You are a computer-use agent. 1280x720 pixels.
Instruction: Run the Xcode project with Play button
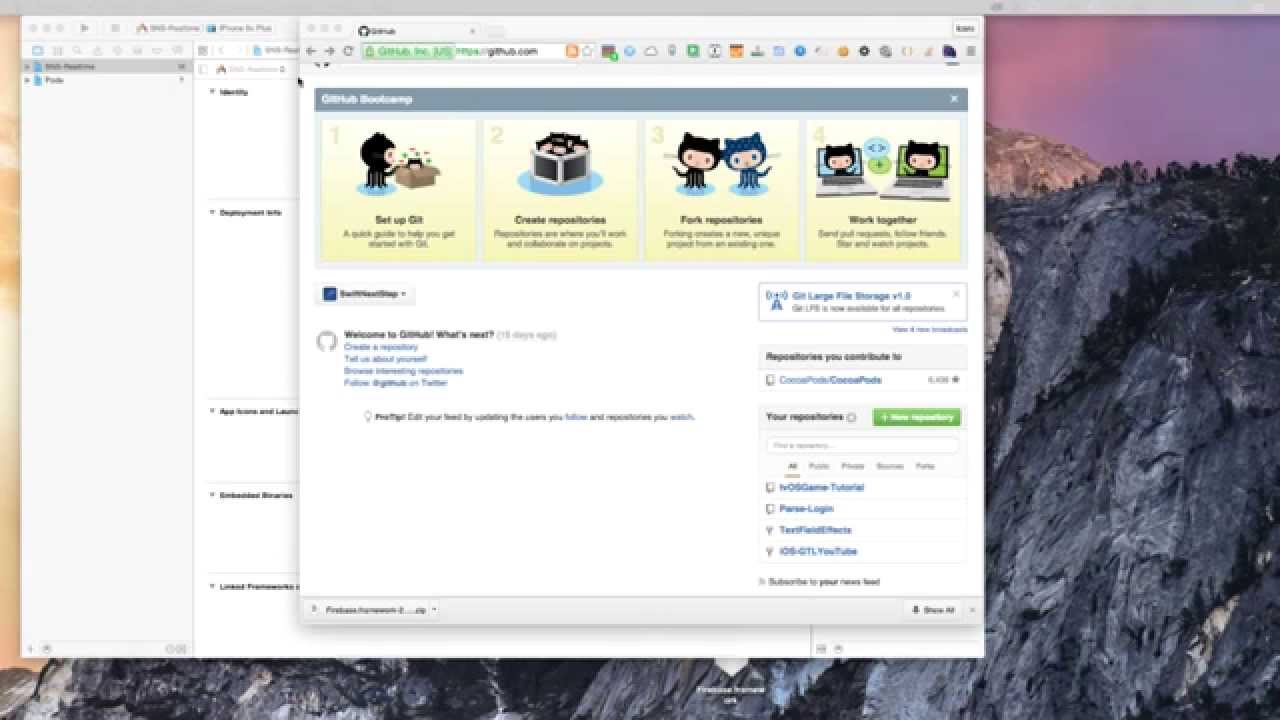pos(84,28)
